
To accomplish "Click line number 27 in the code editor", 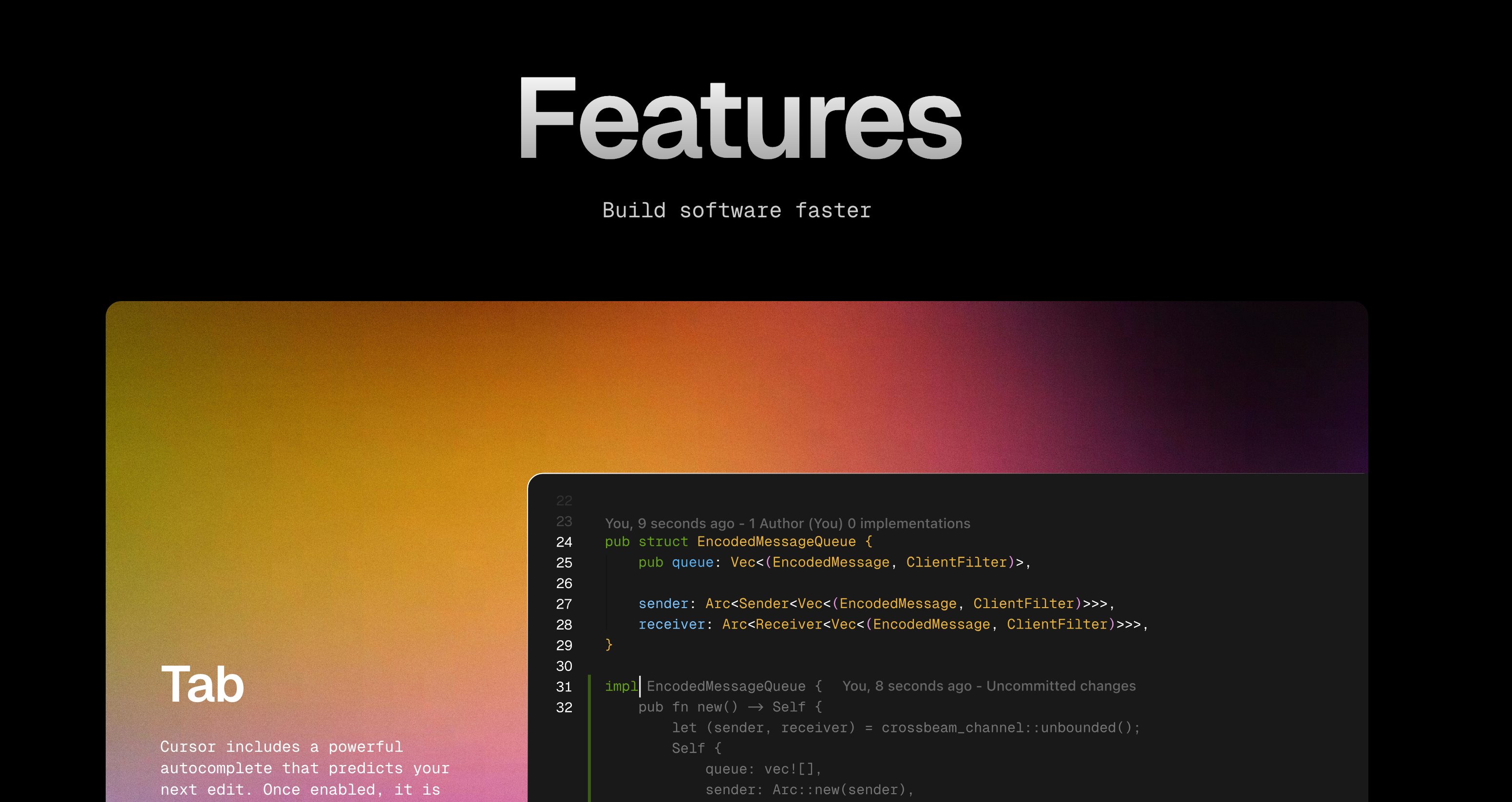I will click(564, 604).
